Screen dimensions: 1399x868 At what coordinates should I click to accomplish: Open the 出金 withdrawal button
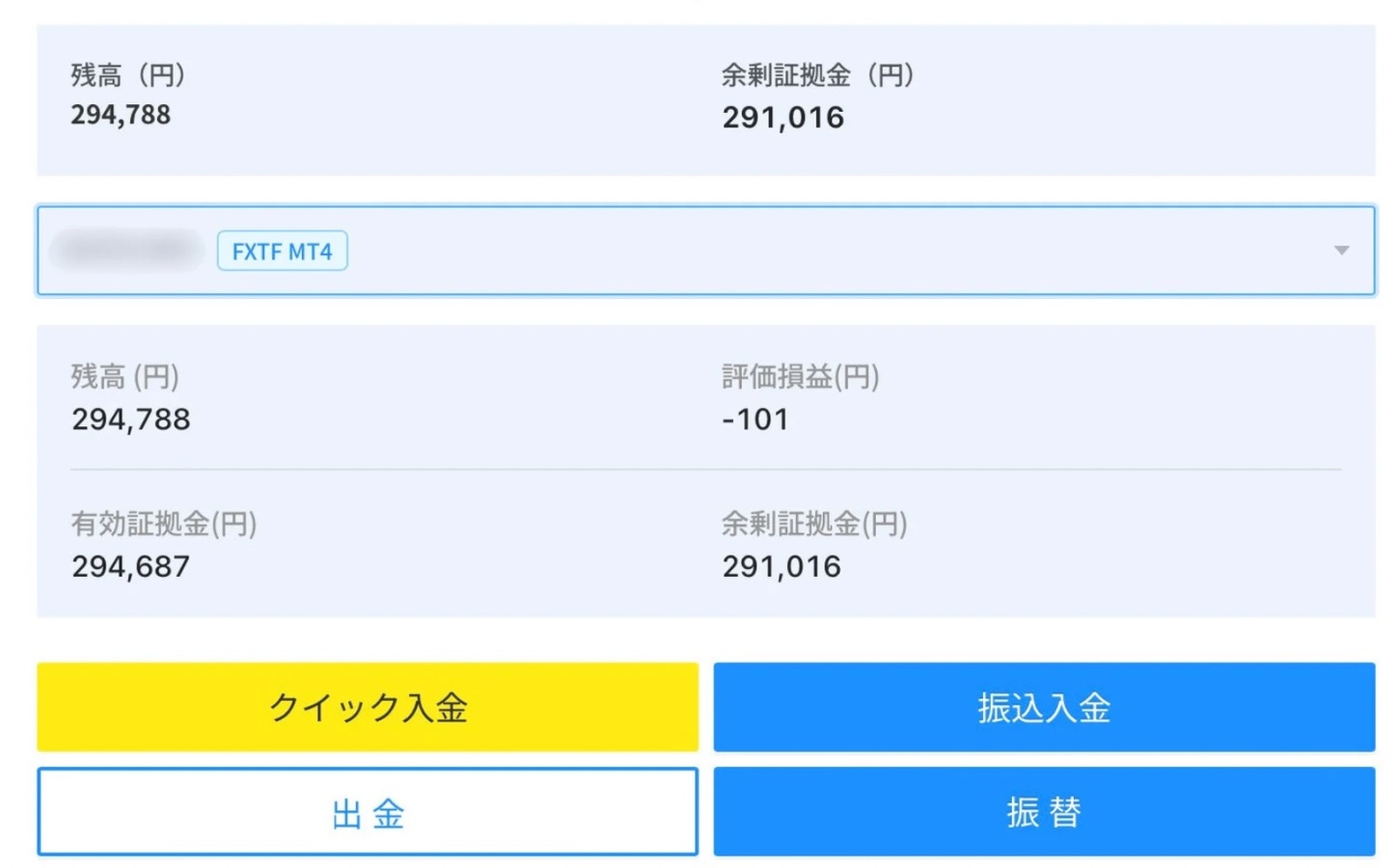368,812
